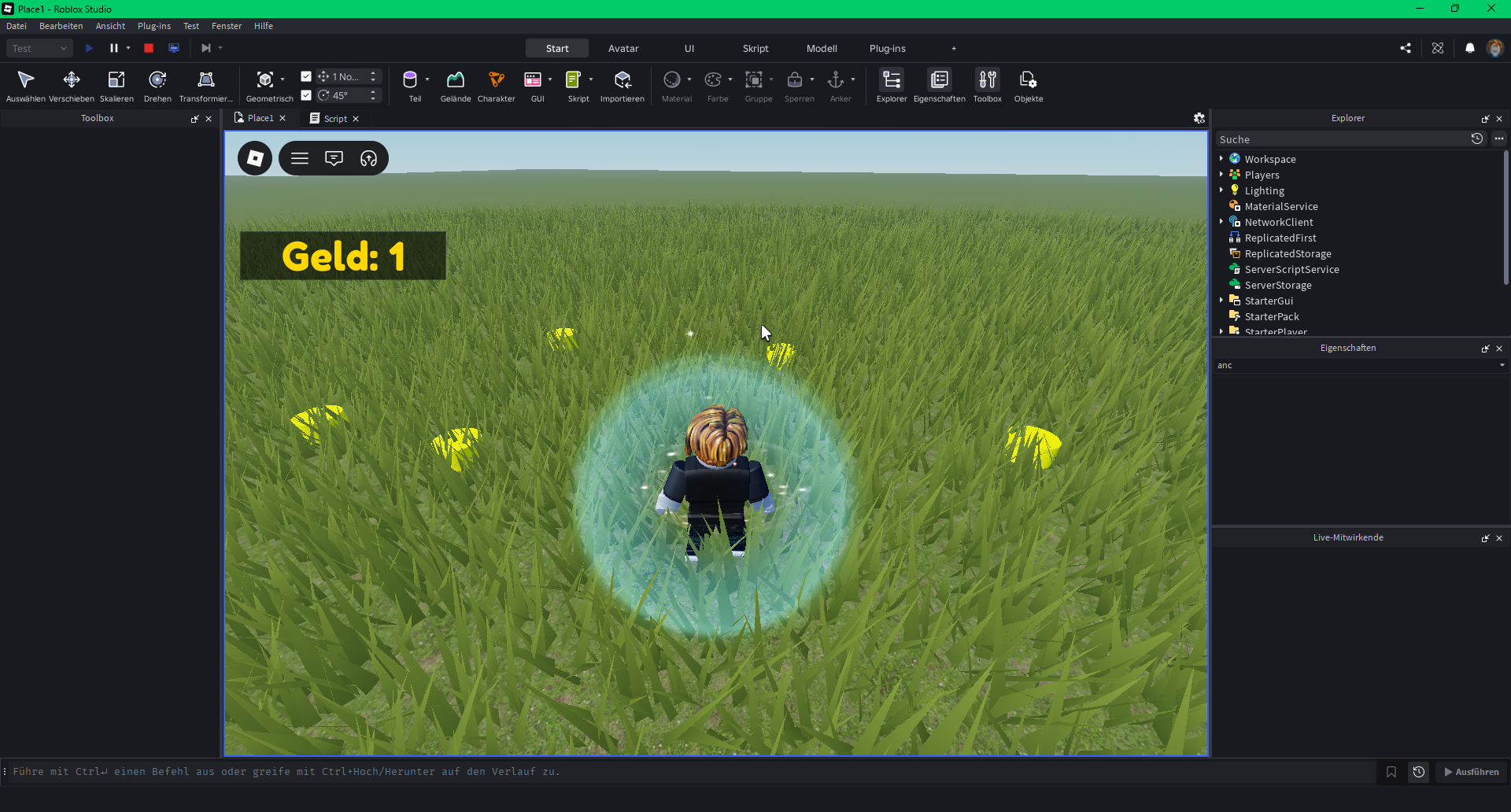
Task: Switch to the Avatar ribbon tab
Action: click(623, 48)
